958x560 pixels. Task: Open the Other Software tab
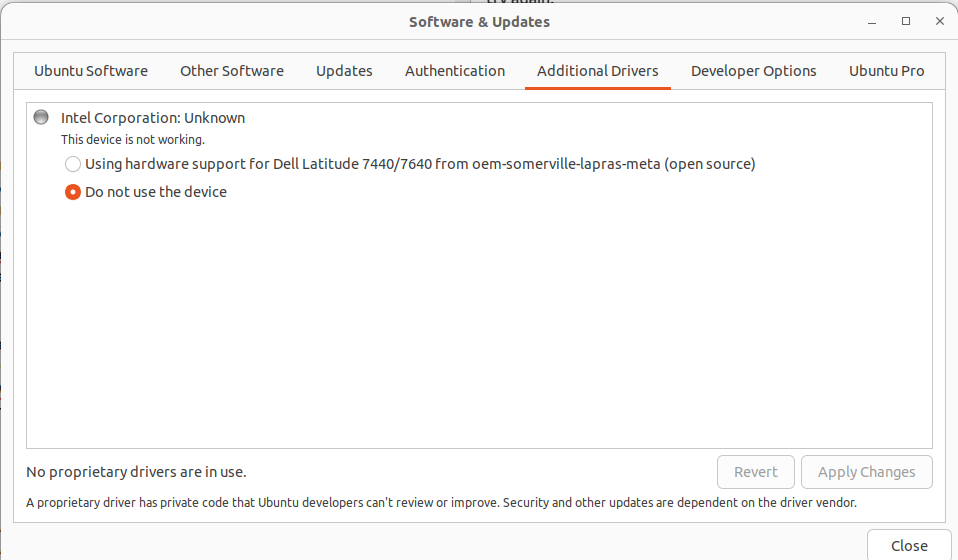tap(232, 71)
